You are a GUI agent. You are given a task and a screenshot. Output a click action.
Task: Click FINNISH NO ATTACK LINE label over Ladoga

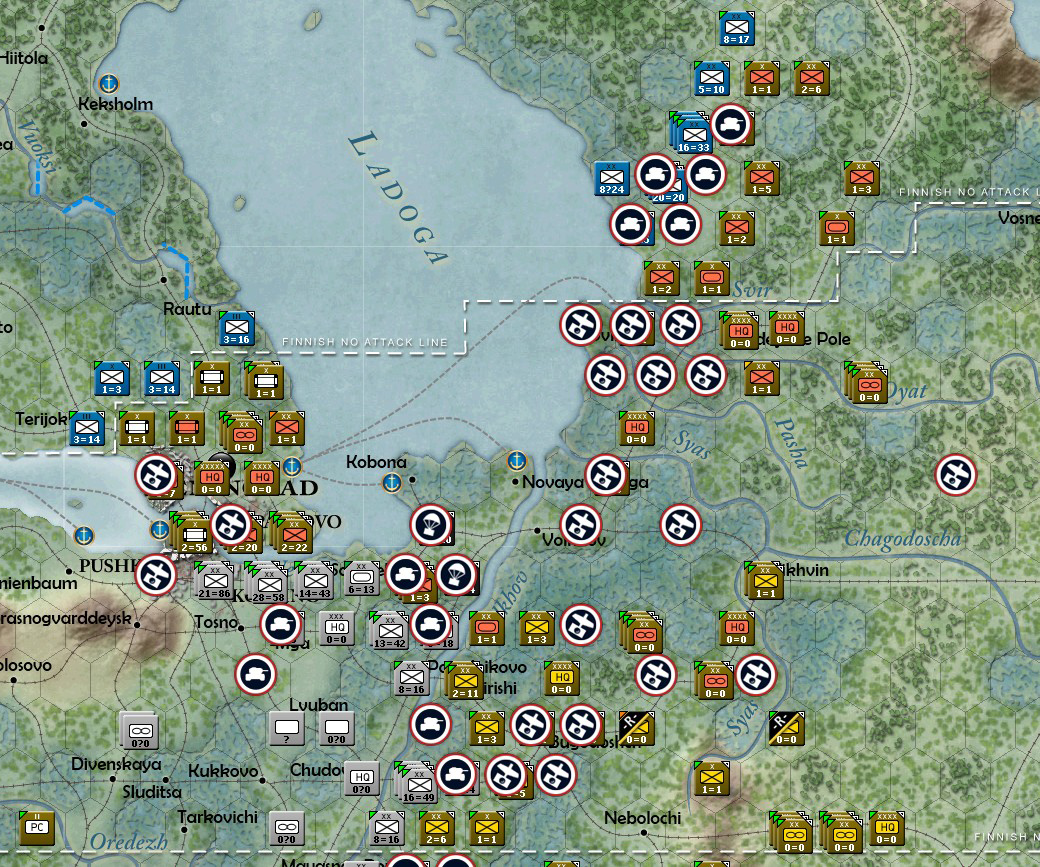point(365,342)
